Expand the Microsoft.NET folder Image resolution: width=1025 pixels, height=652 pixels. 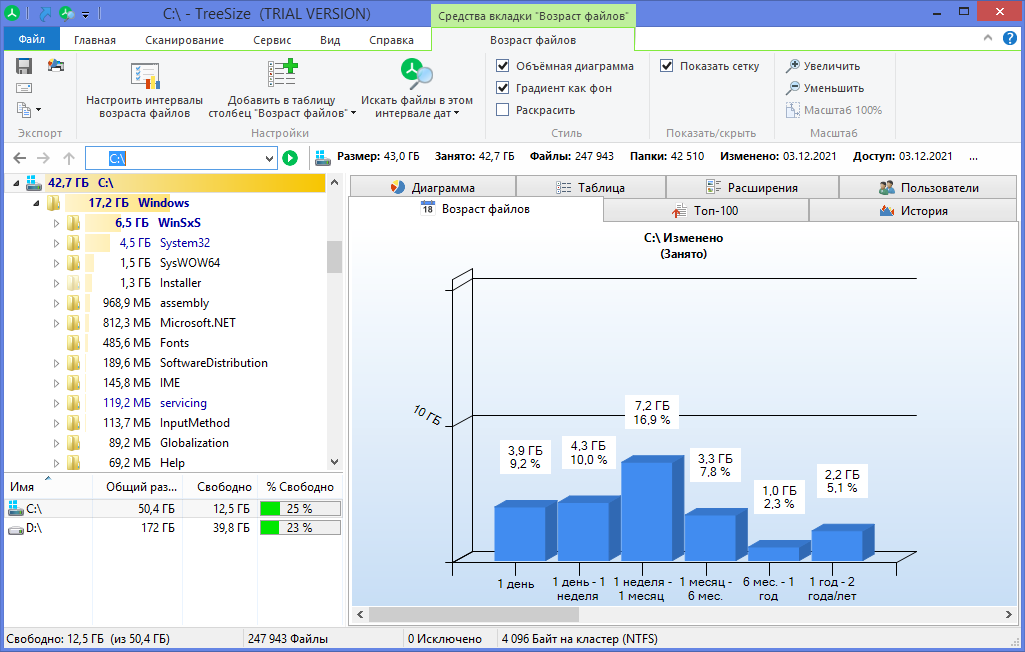(56, 323)
